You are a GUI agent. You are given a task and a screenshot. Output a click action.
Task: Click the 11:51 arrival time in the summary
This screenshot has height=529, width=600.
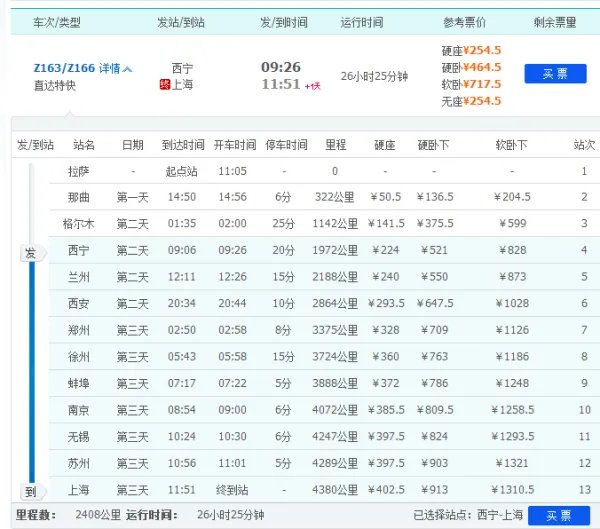(x=281, y=84)
